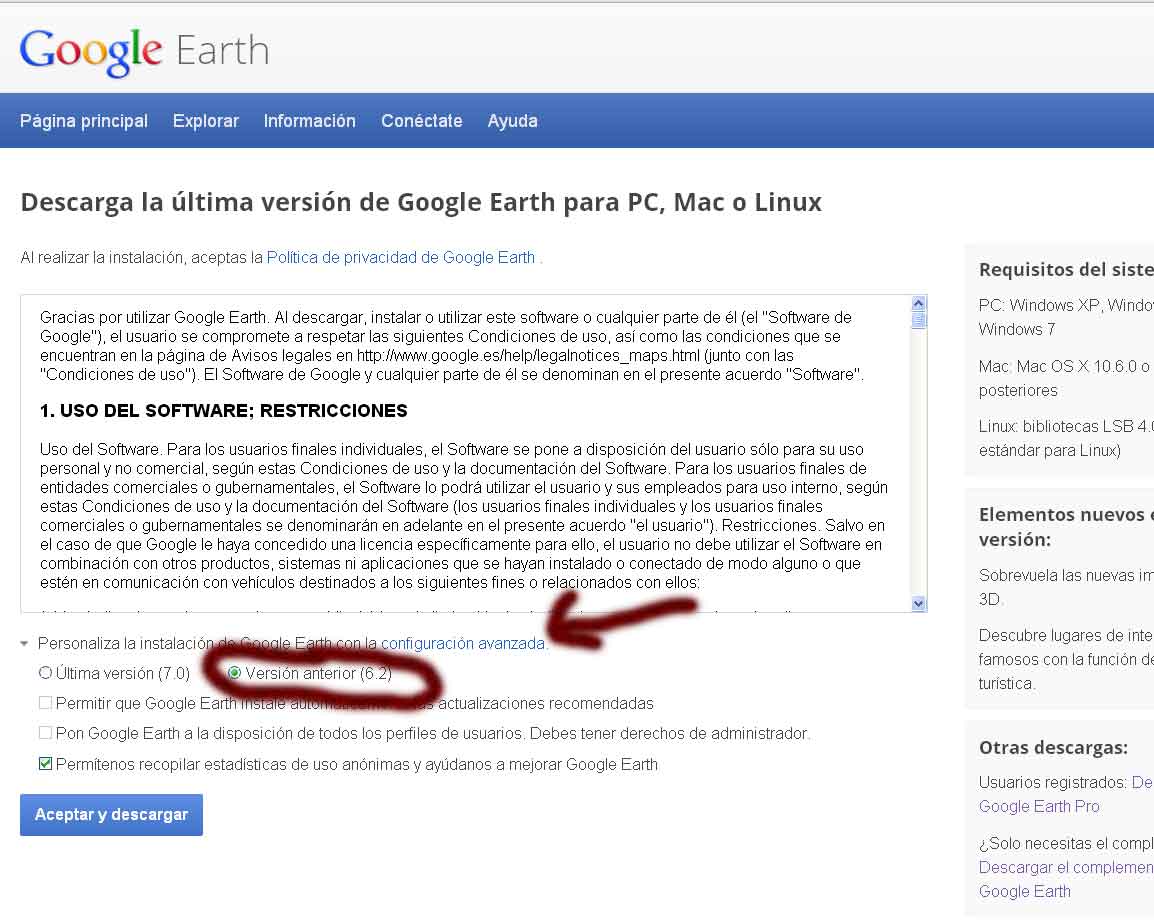Select the Conéctate navigation item

pyautogui.click(x=421, y=121)
